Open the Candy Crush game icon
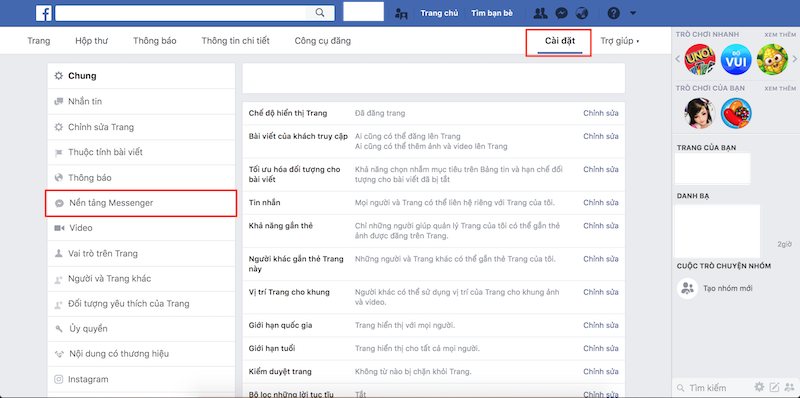This screenshot has width=800, height=398. coord(736,113)
